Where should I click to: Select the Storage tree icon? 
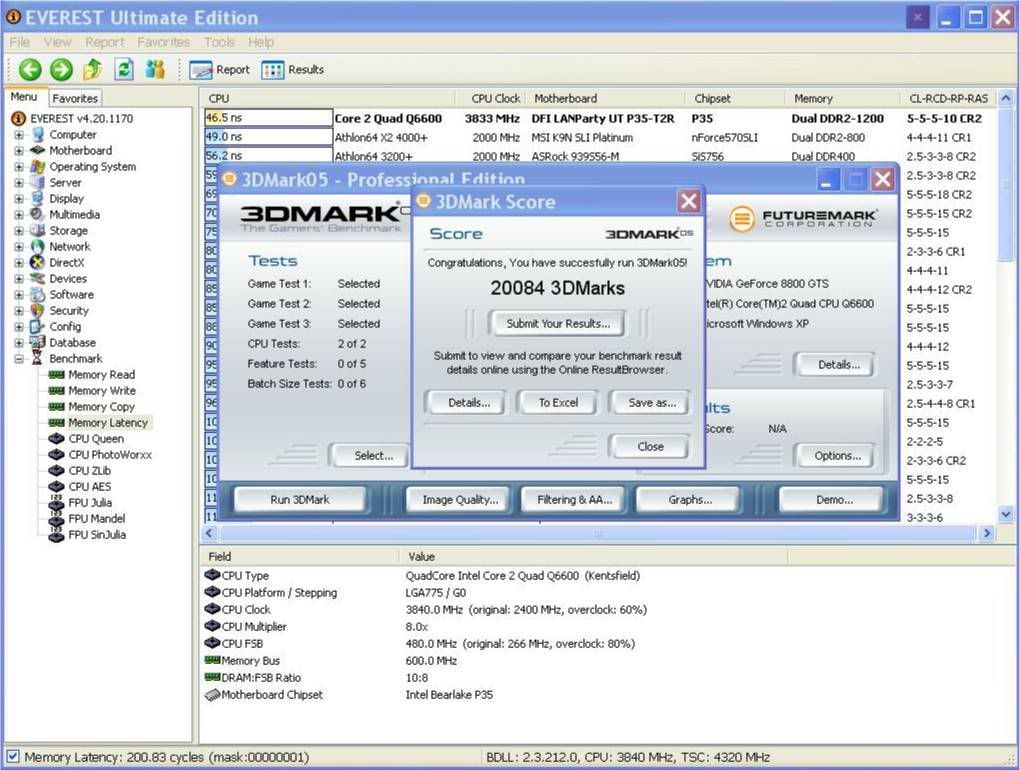pos(38,231)
